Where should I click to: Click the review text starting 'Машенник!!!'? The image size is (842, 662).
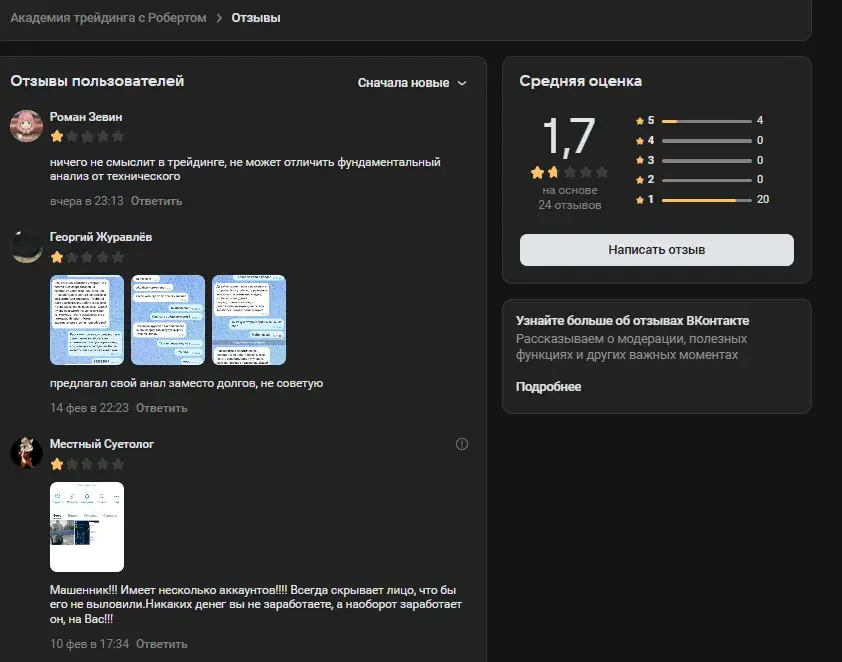click(256, 605)
